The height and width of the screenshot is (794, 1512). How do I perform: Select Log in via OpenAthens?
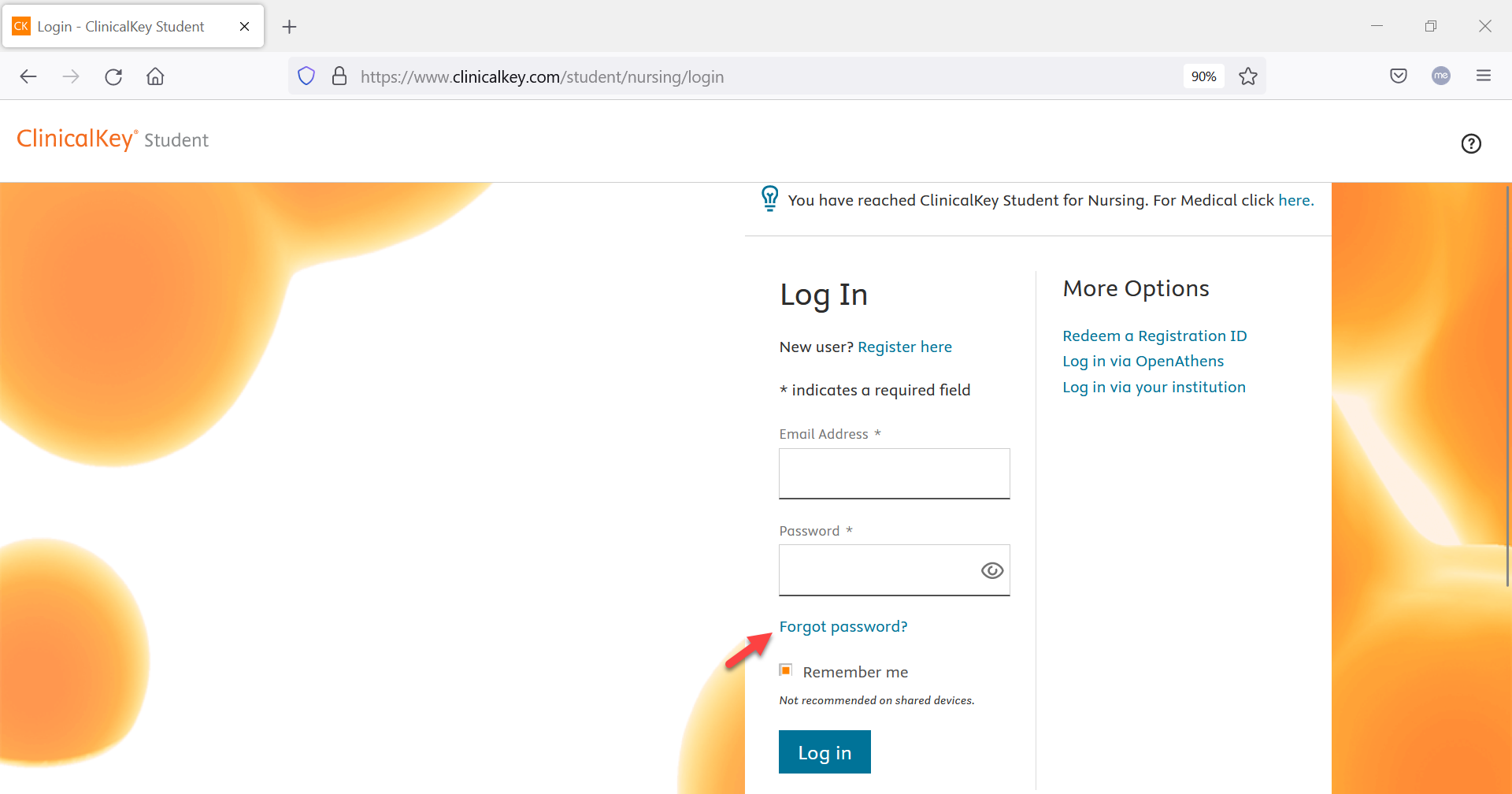click(x=1143, y=361)
